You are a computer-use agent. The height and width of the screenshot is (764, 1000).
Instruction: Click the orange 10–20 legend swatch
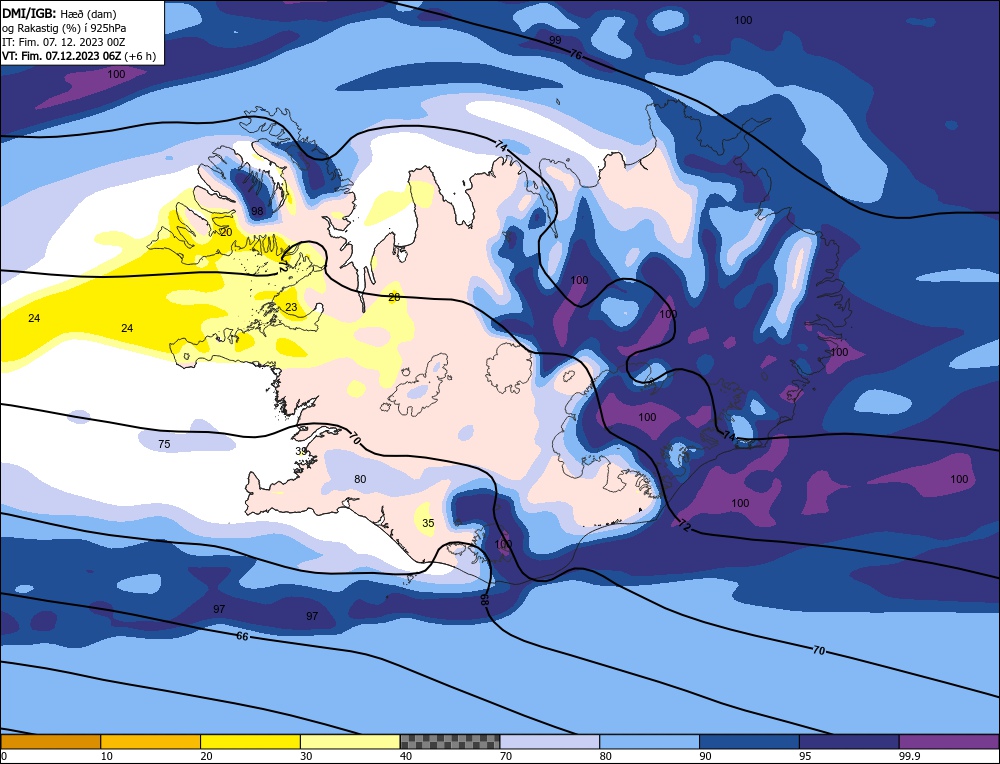point(151,741)
